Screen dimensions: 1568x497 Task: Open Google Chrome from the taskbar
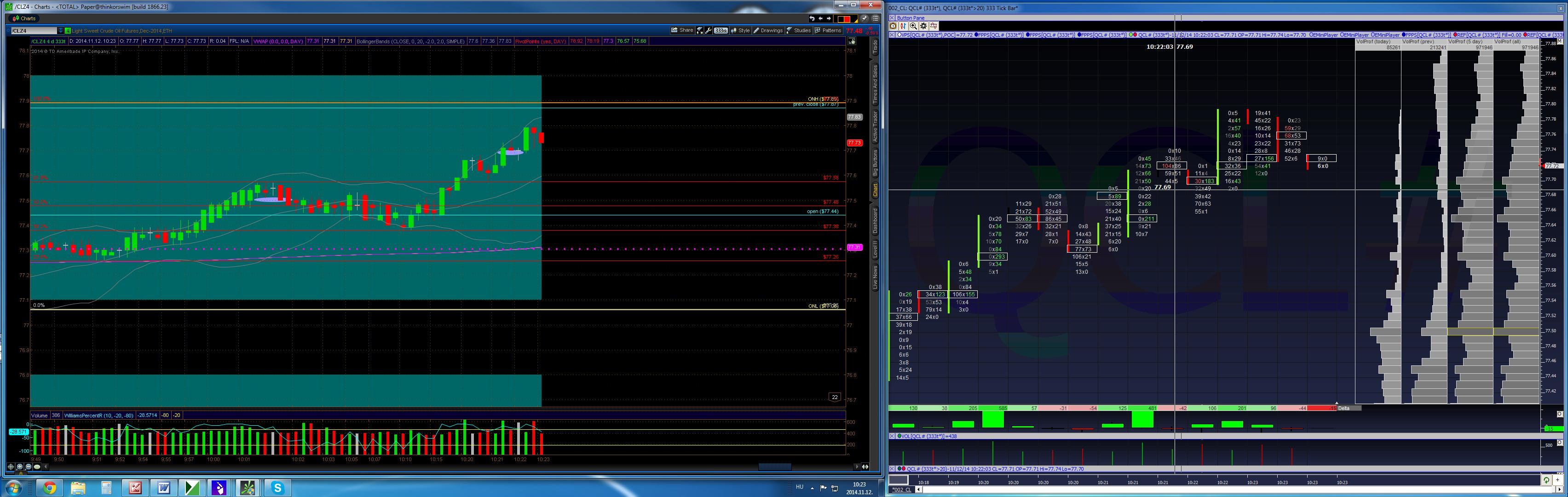[x=50, y=487]
